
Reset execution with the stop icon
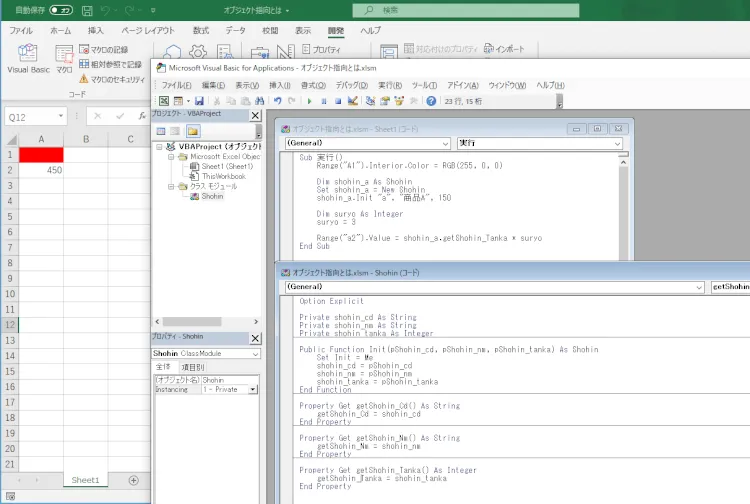[x=338, y=101]
